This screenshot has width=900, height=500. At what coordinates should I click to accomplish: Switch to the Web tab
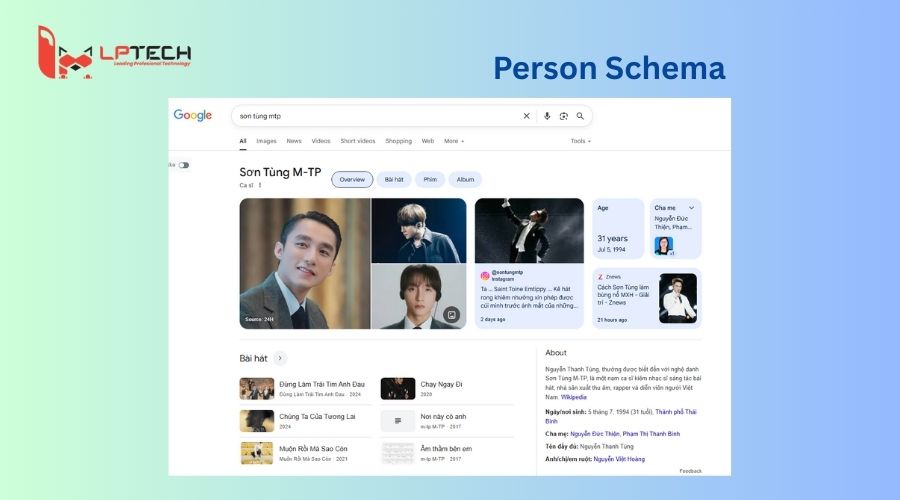pos(428,141)
